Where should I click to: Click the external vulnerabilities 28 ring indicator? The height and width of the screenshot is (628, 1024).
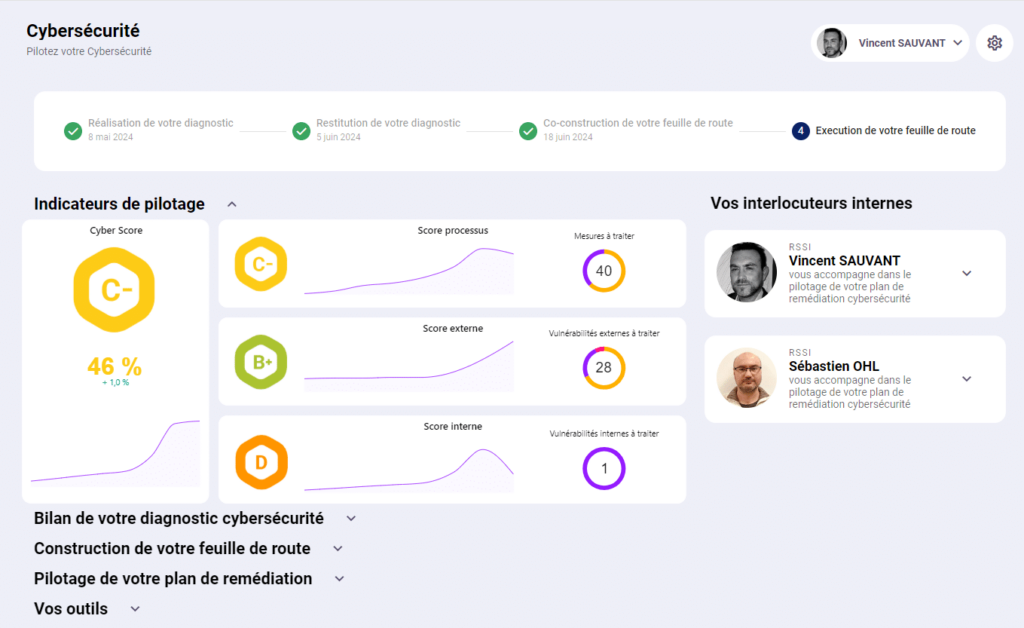point(604,368)
